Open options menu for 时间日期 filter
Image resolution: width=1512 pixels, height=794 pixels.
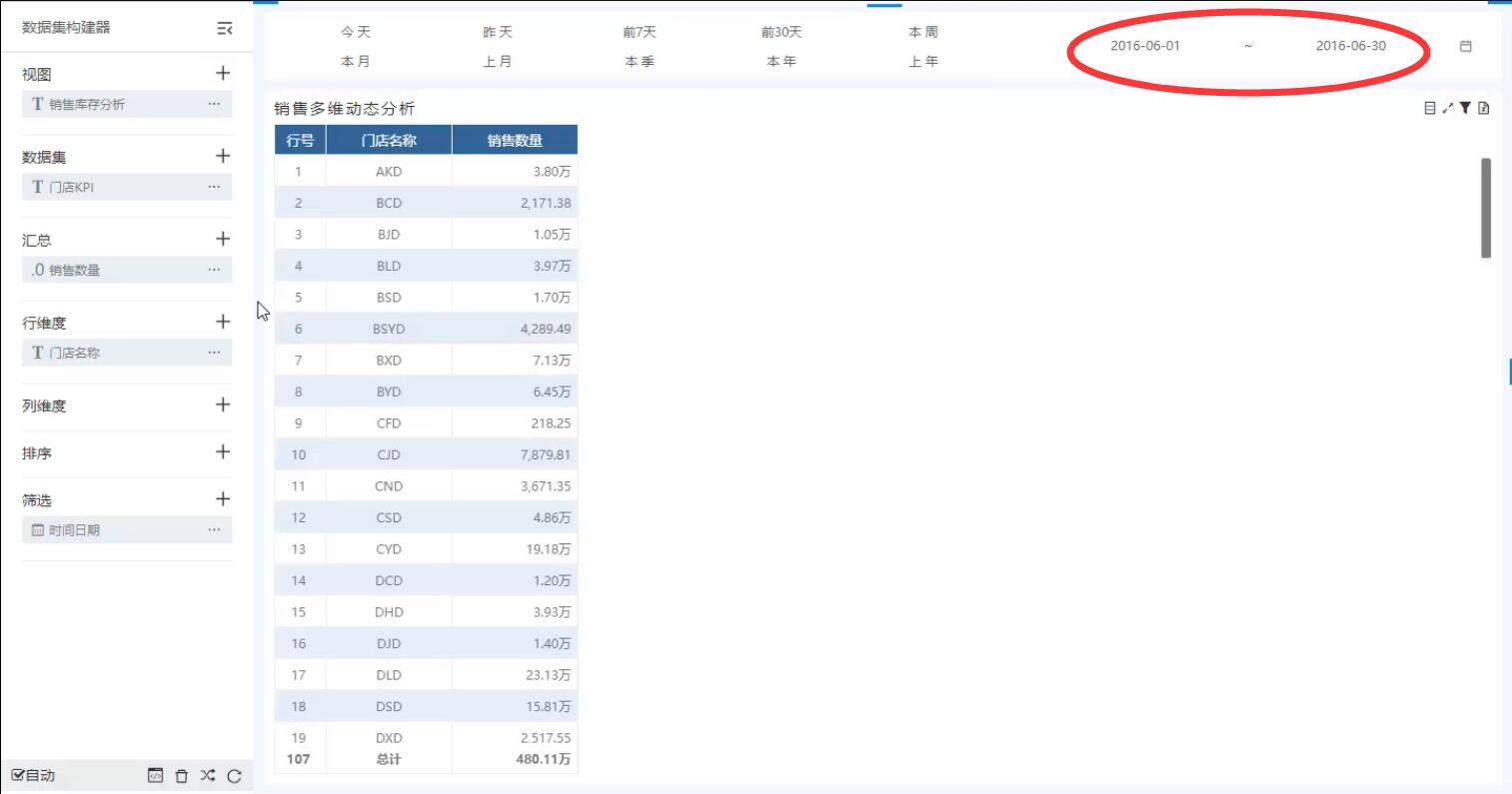[214, 529]
